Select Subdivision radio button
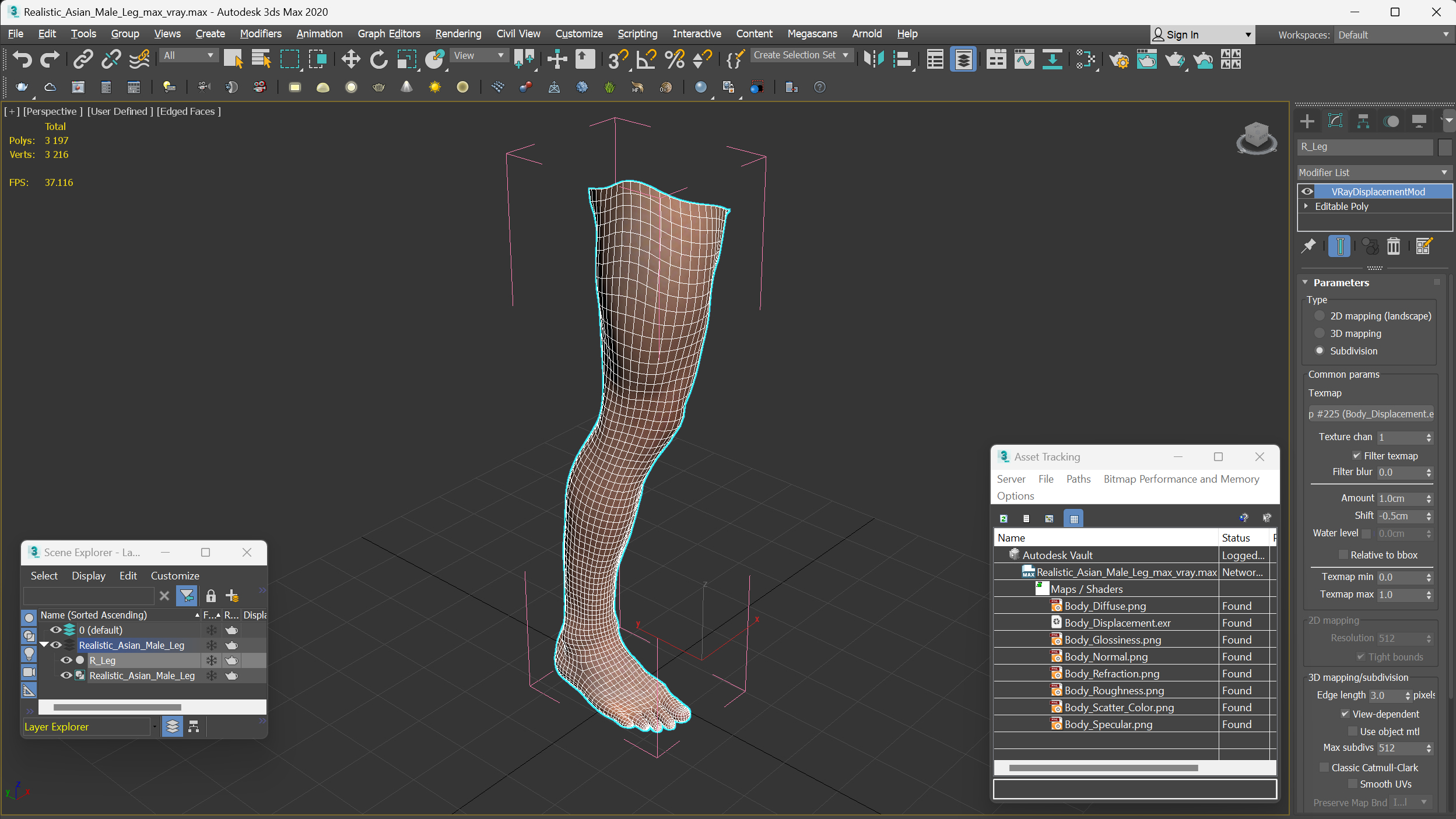1456x819 pixels. 1320,351
